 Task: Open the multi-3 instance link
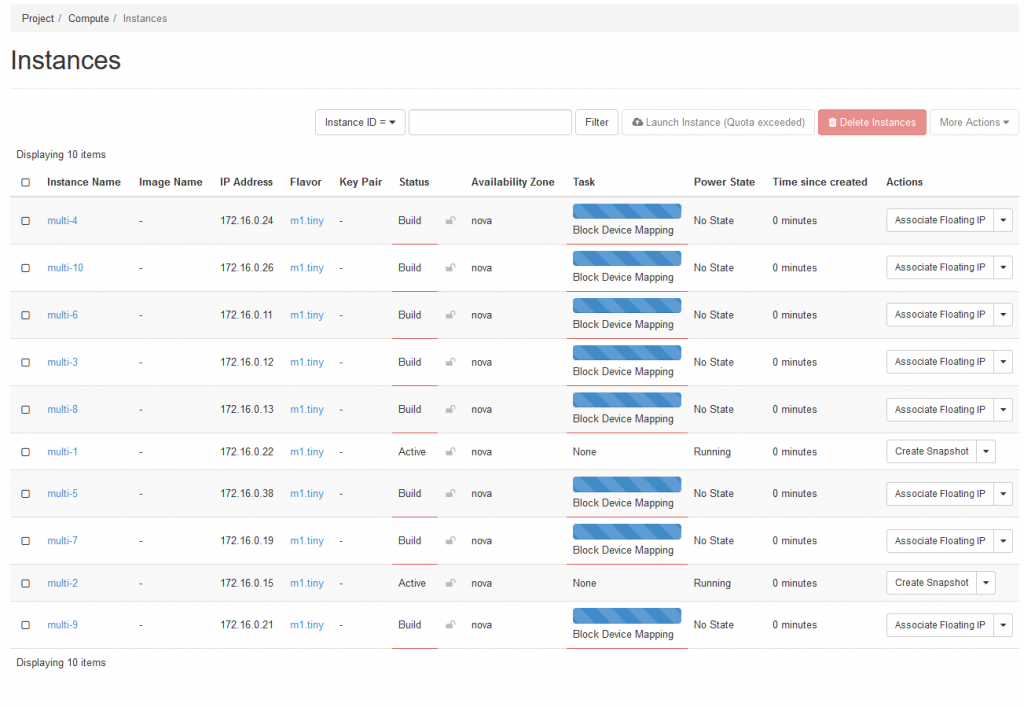[x=62, y=362]
